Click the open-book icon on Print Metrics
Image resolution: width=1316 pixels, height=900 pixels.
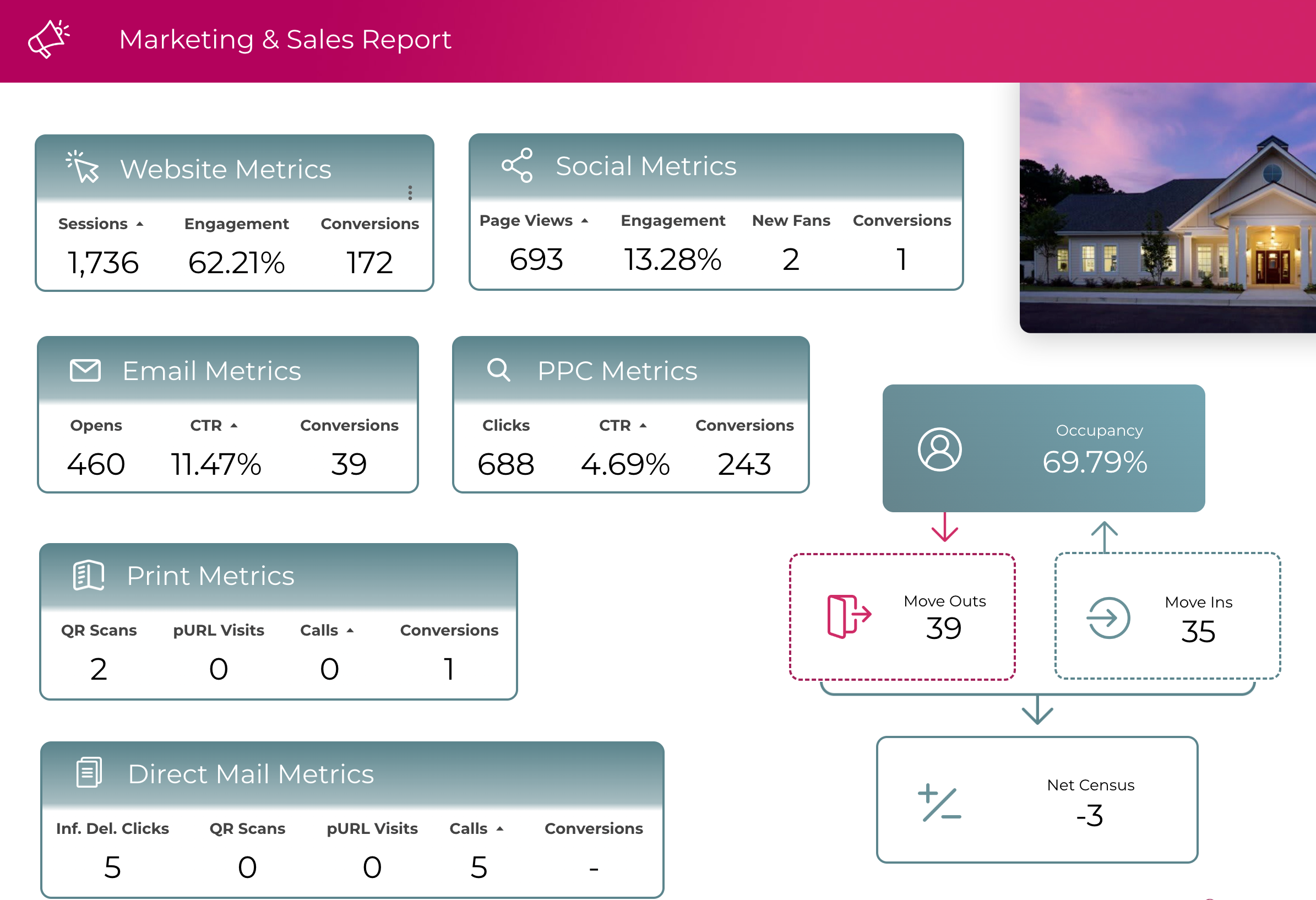88,575
